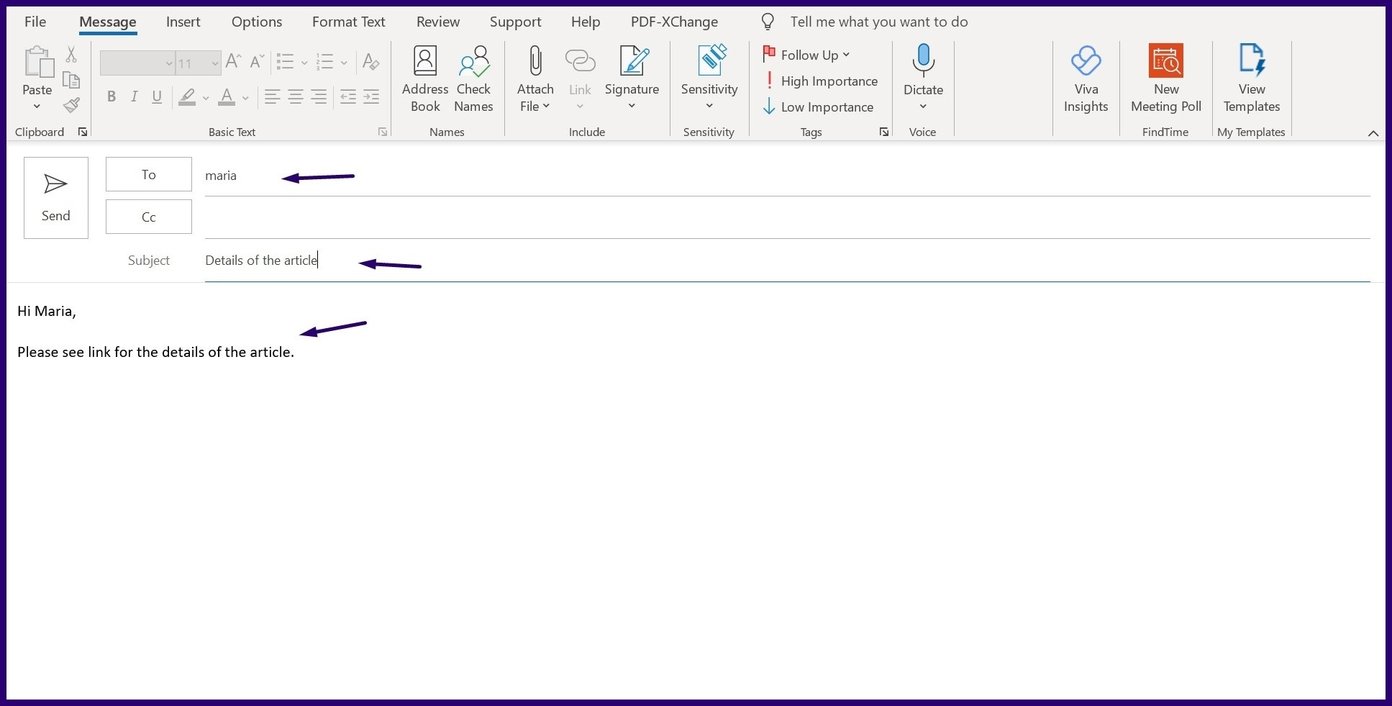Image resolution: width=1392 pixels, height=706 pixels.
Task: Click Check Names icon
Action: tap(473, 78)
